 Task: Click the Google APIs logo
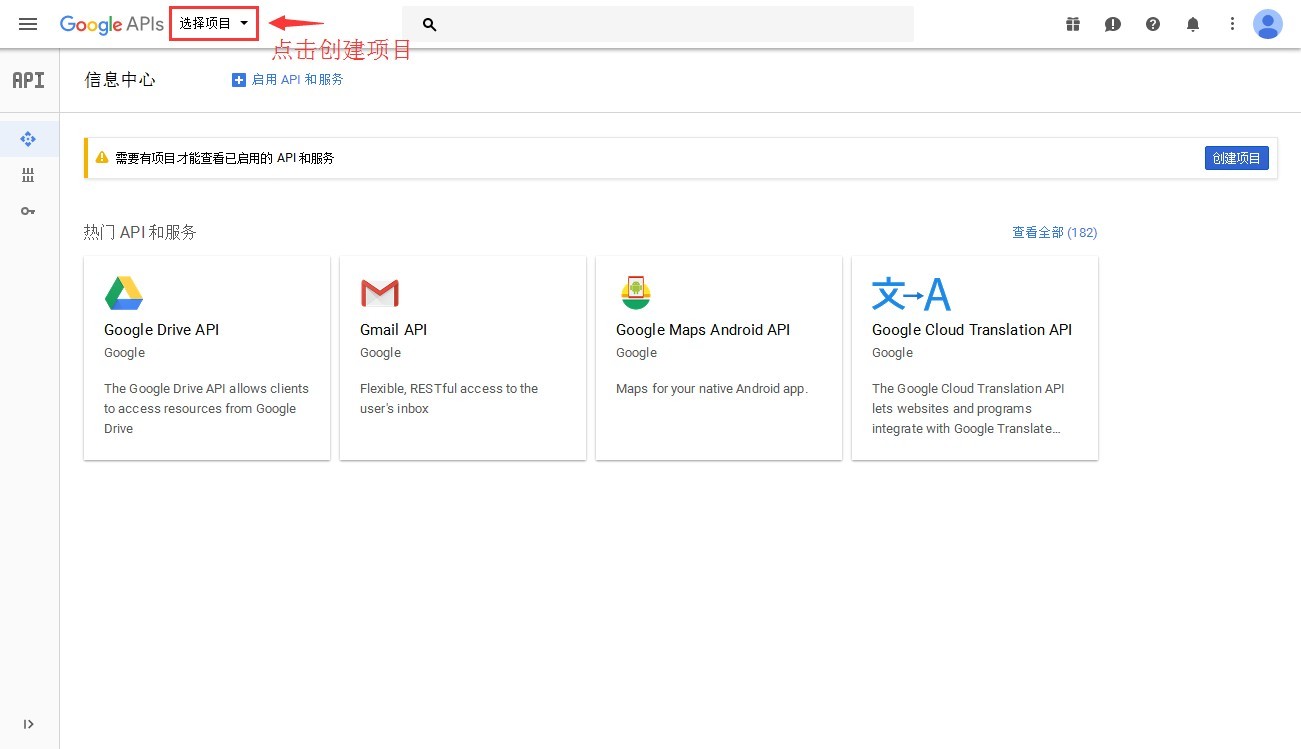[x=111, y=25]
